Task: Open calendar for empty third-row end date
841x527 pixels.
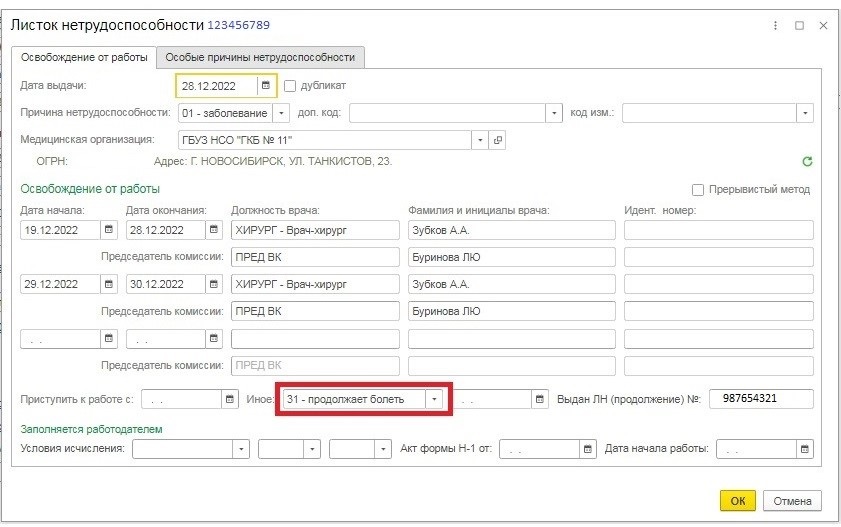Action: click(x=214, y=339)
